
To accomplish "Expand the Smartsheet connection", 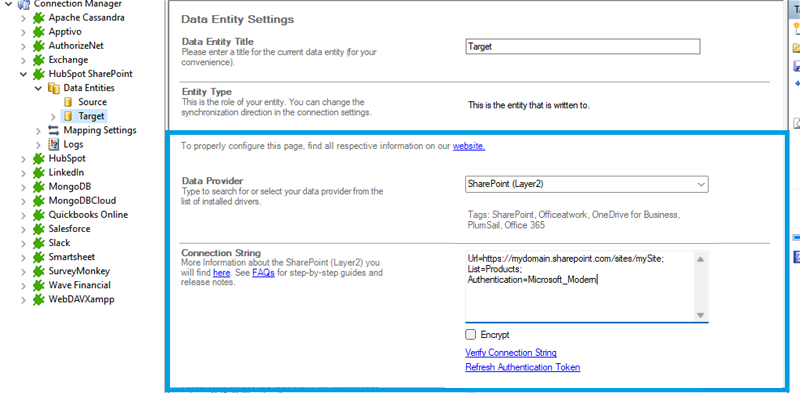I will point(23,257).
